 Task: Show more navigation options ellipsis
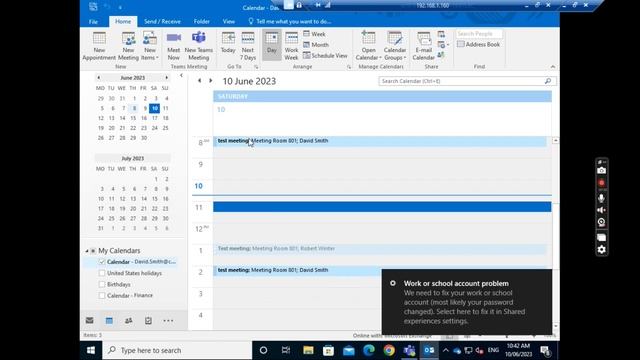168,320
